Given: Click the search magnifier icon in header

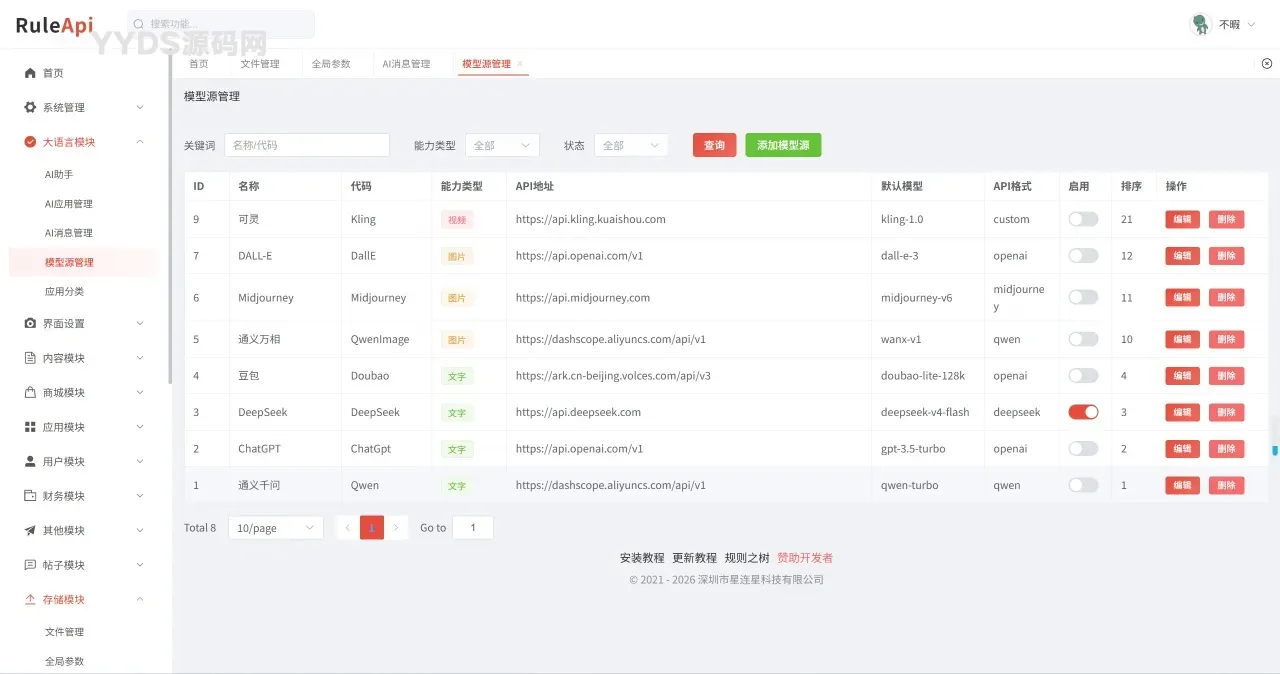Looking at the screenshot, I should [x=140, y=23].
